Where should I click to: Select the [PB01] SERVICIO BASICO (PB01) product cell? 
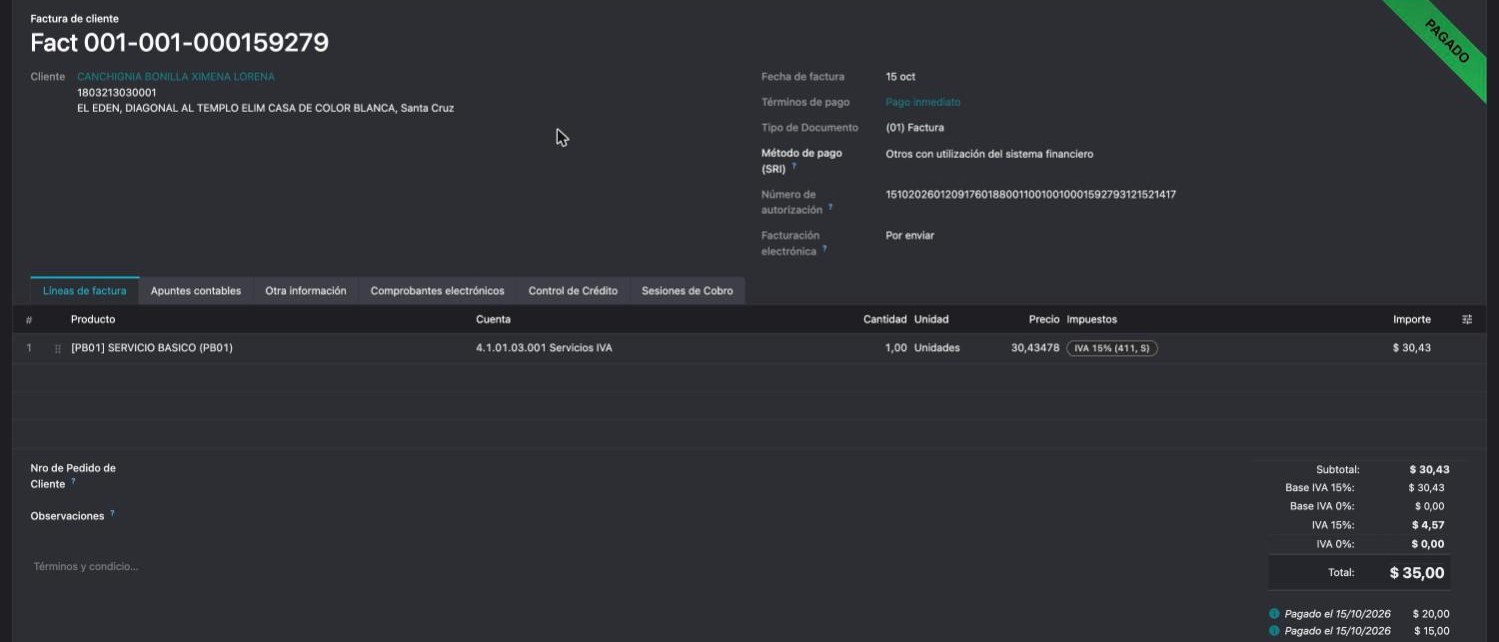(x=152, y=348)
